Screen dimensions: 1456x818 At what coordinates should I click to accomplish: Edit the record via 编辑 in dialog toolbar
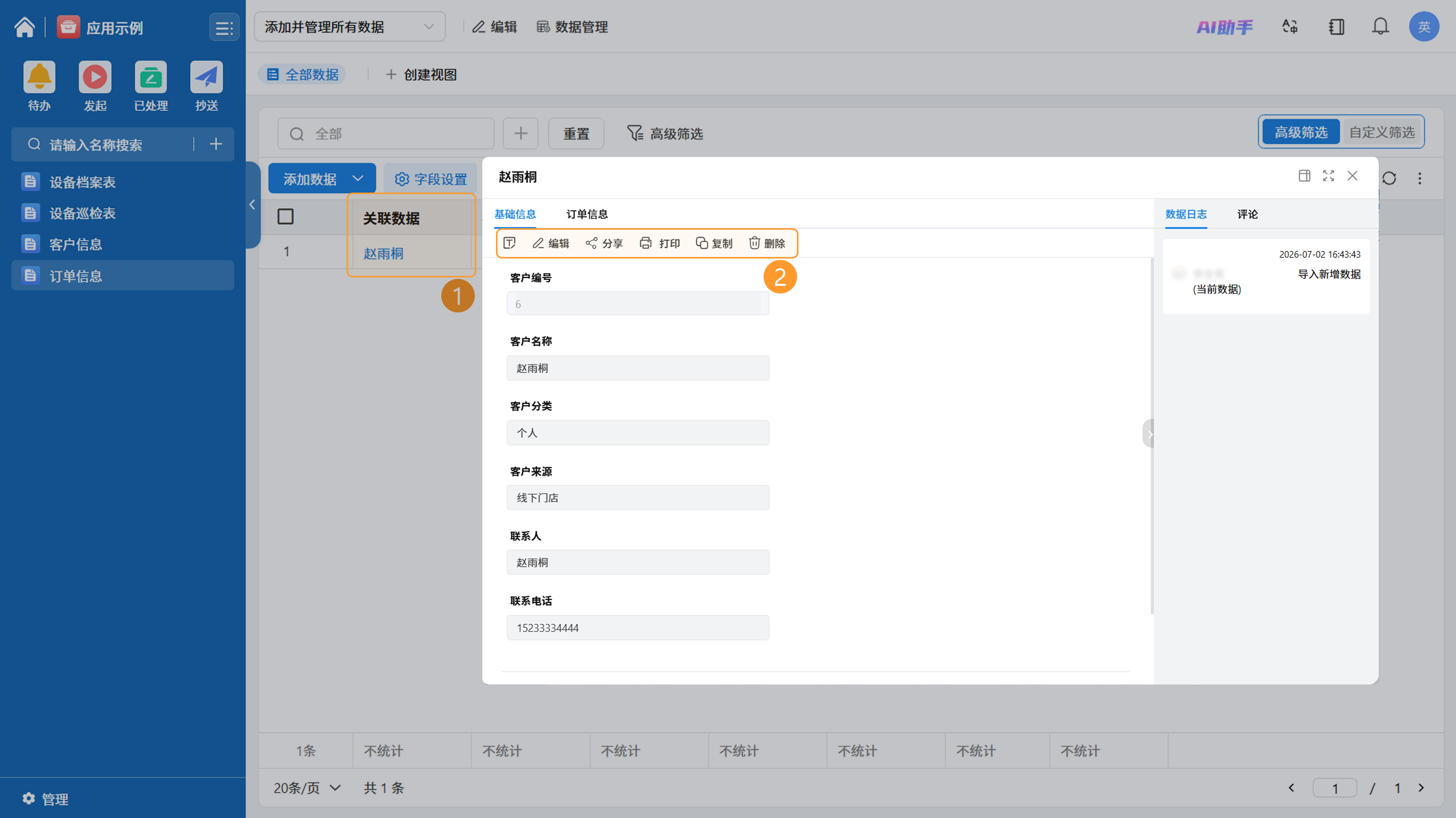(x=551, y=243)
